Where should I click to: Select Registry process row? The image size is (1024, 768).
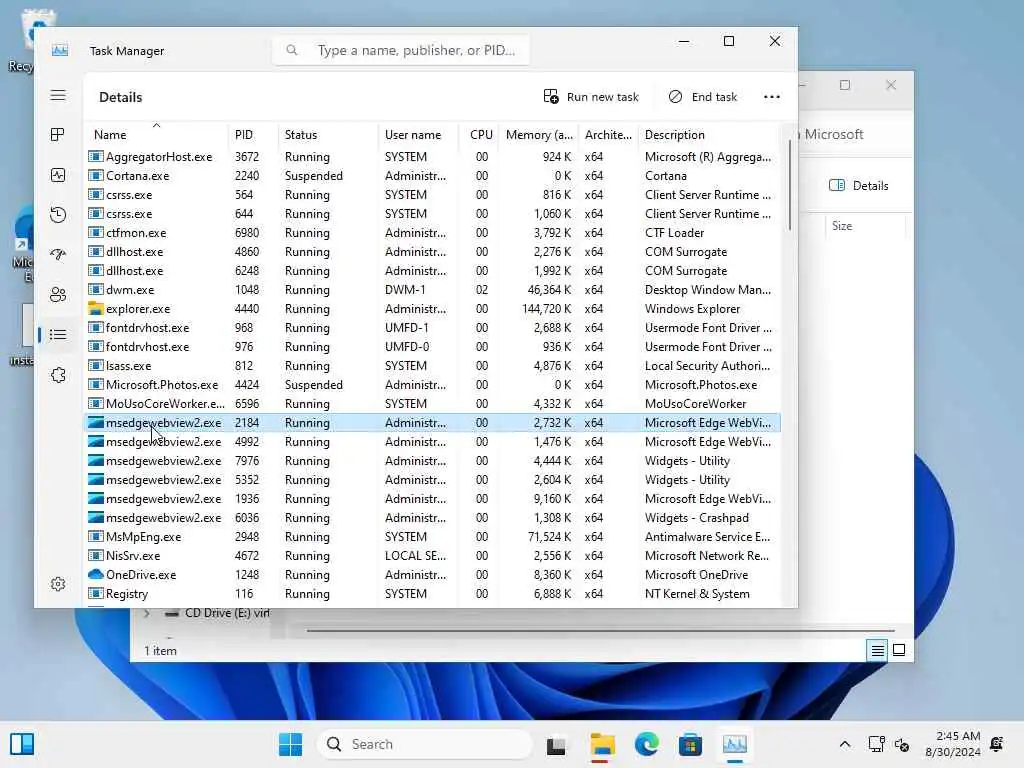433,594
